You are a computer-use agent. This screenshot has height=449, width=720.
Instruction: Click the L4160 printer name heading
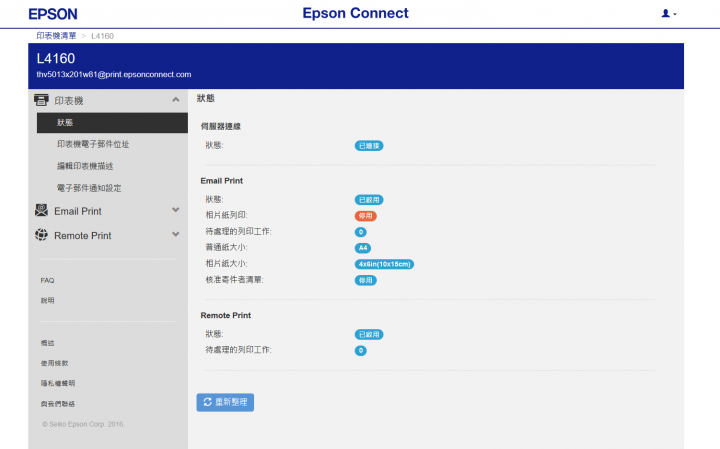[x=56, y=58]
